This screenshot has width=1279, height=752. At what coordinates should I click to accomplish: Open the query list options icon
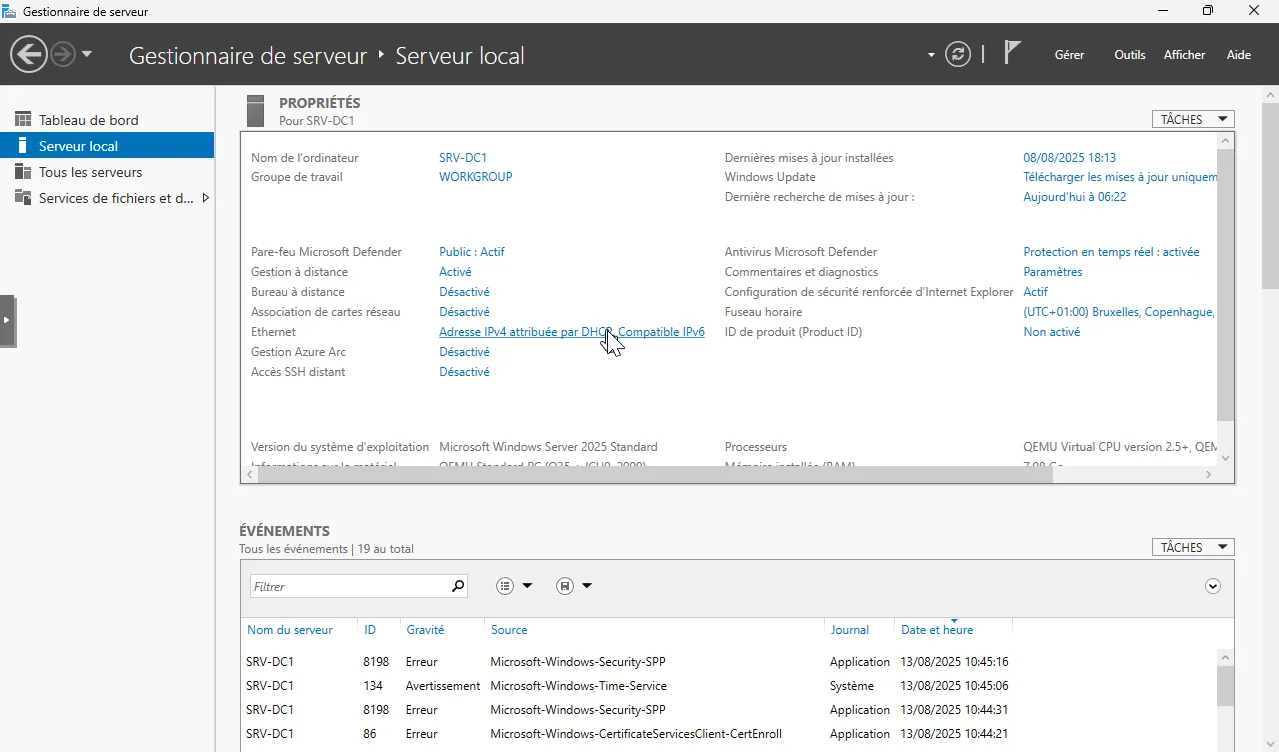tap(506, 586)
